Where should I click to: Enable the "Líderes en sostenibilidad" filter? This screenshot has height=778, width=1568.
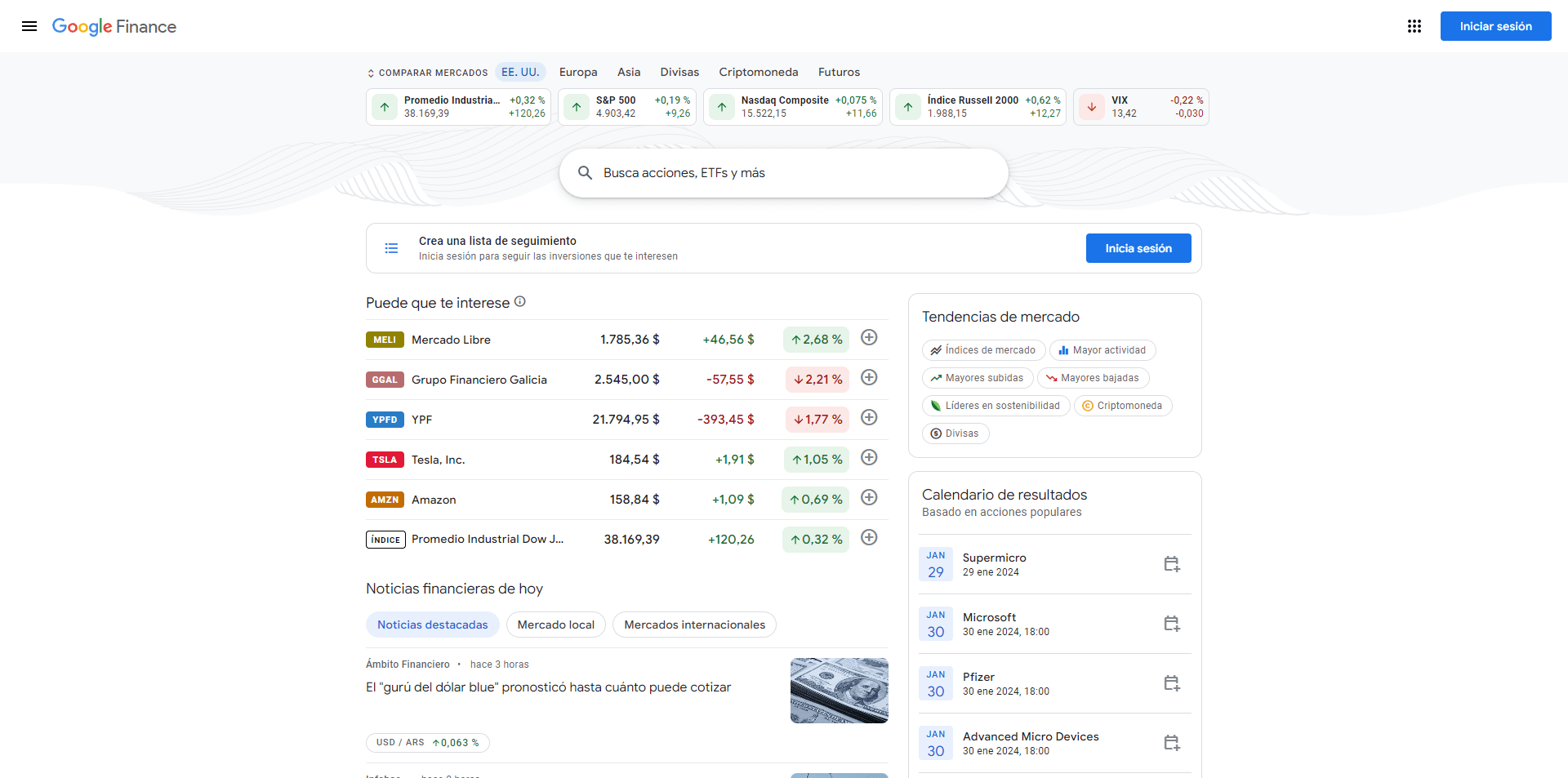[x=996, y=405]
